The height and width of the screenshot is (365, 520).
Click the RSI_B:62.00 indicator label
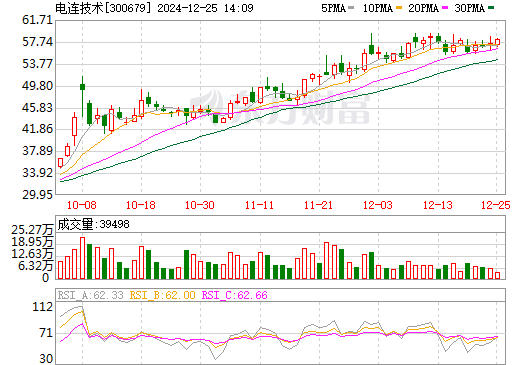click(162, 295)
